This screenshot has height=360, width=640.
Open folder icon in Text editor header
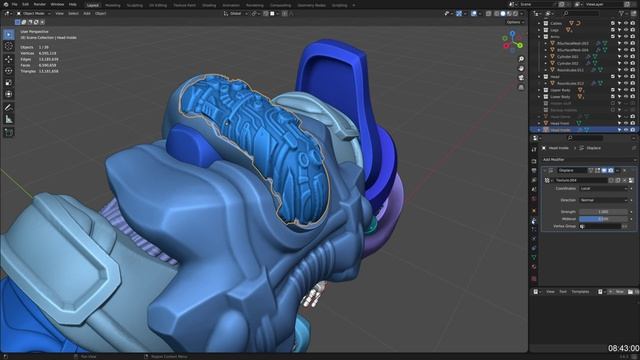[x=630, y=291]
